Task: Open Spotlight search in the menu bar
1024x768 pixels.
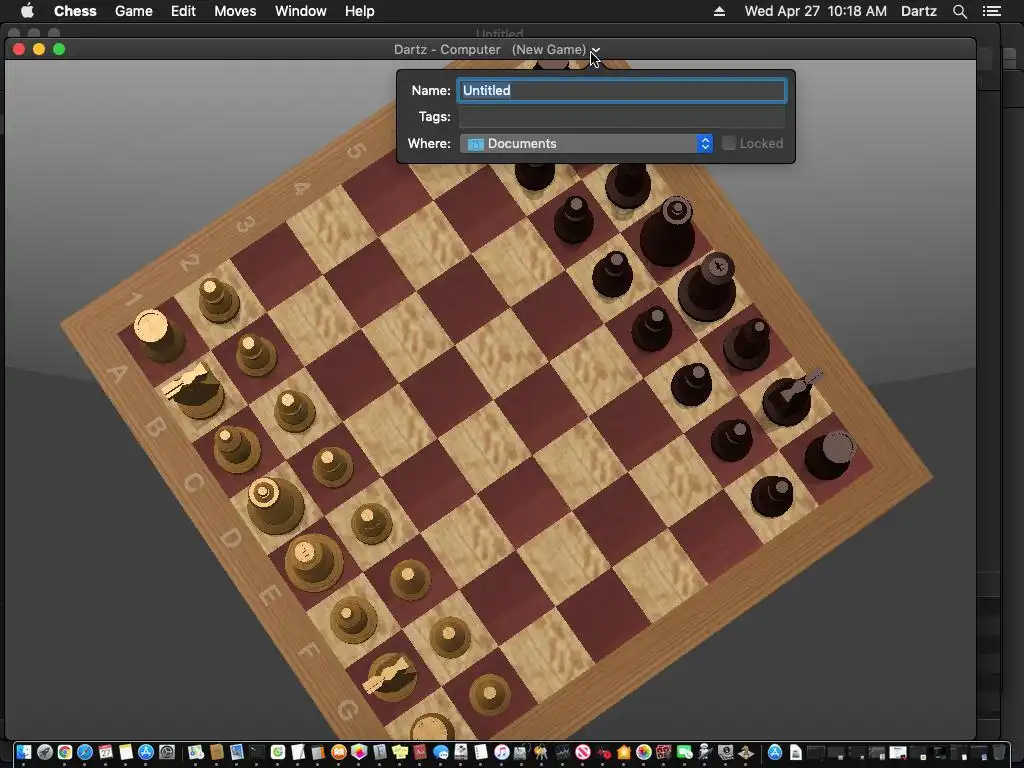Action: click(959, 11)
